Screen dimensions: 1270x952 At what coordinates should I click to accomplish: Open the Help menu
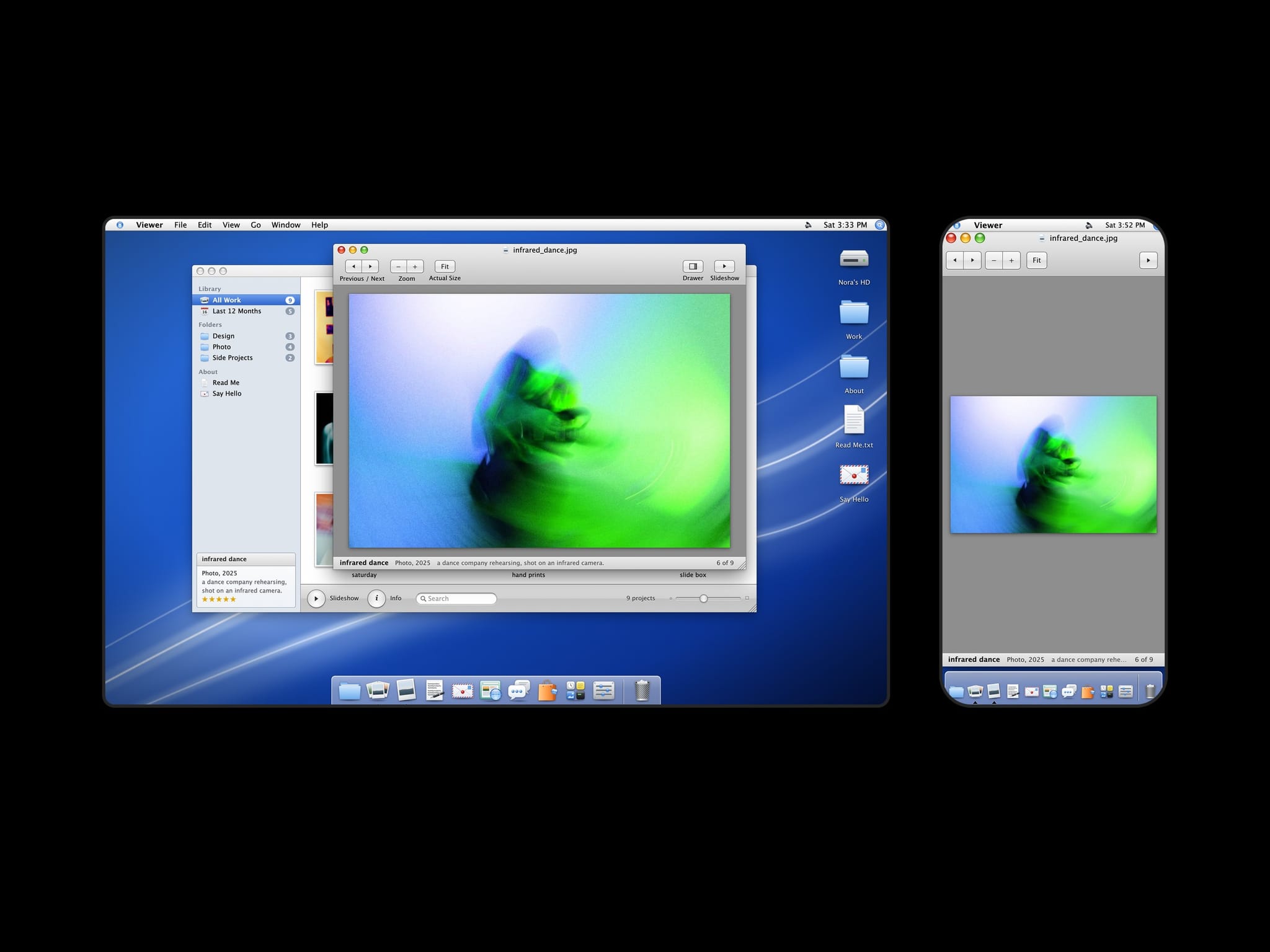[x=319, y=225]
